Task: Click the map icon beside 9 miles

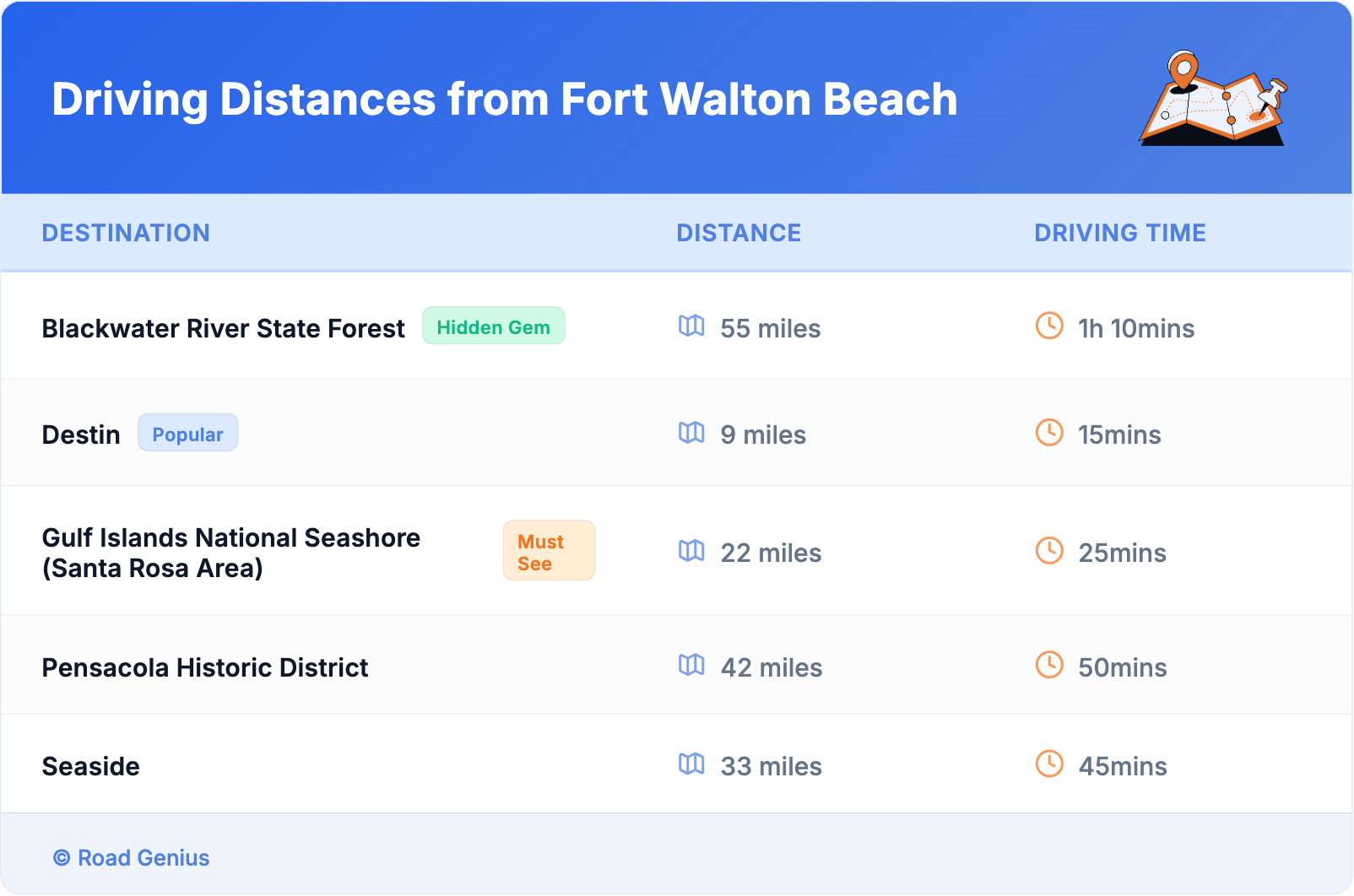Action: [691, 433]
